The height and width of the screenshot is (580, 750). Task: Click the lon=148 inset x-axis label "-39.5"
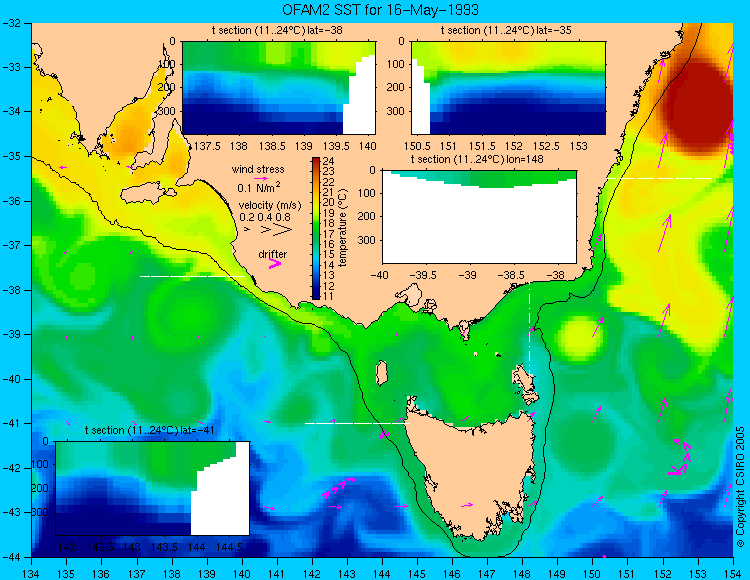pyautogui.click(x=424, y=275)
